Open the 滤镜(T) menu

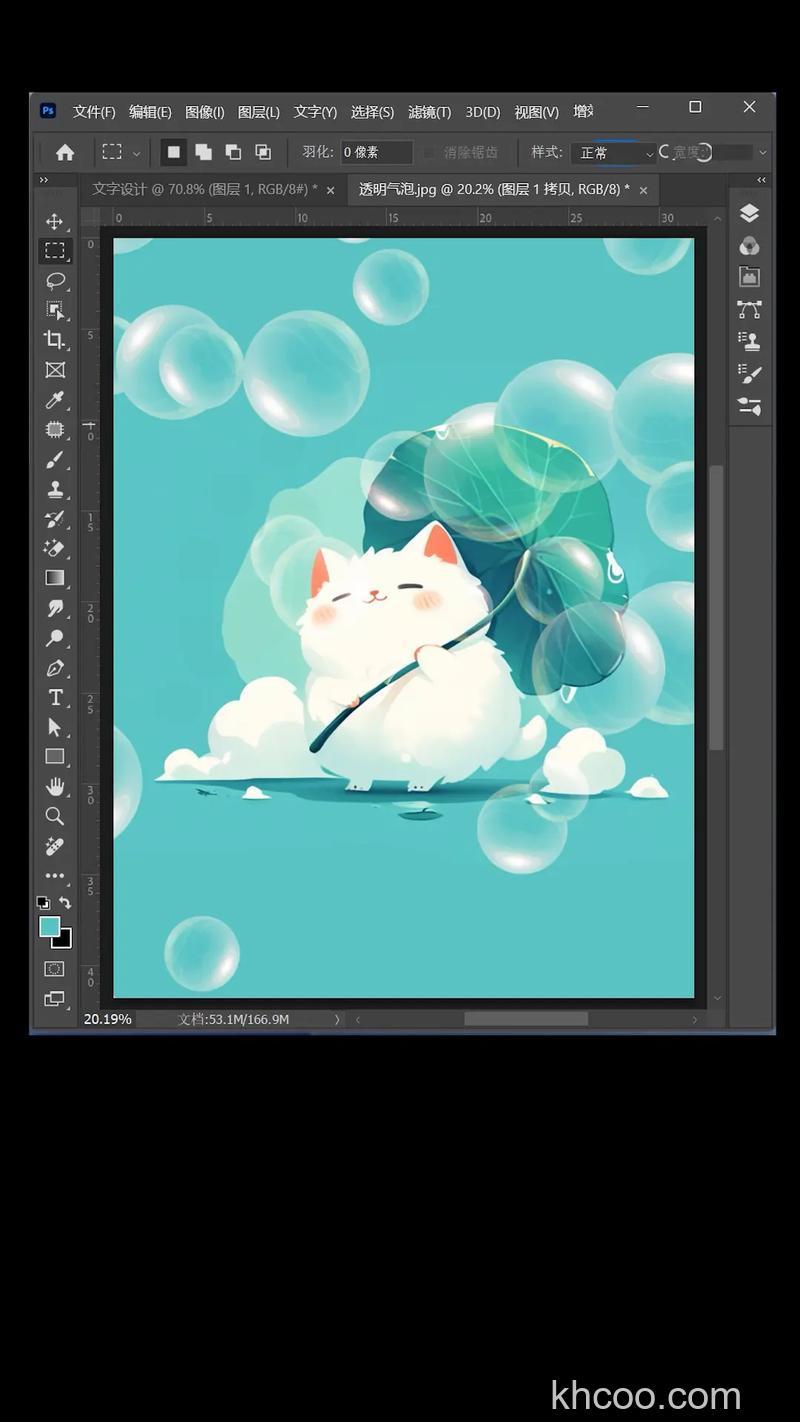click(429, 112)
